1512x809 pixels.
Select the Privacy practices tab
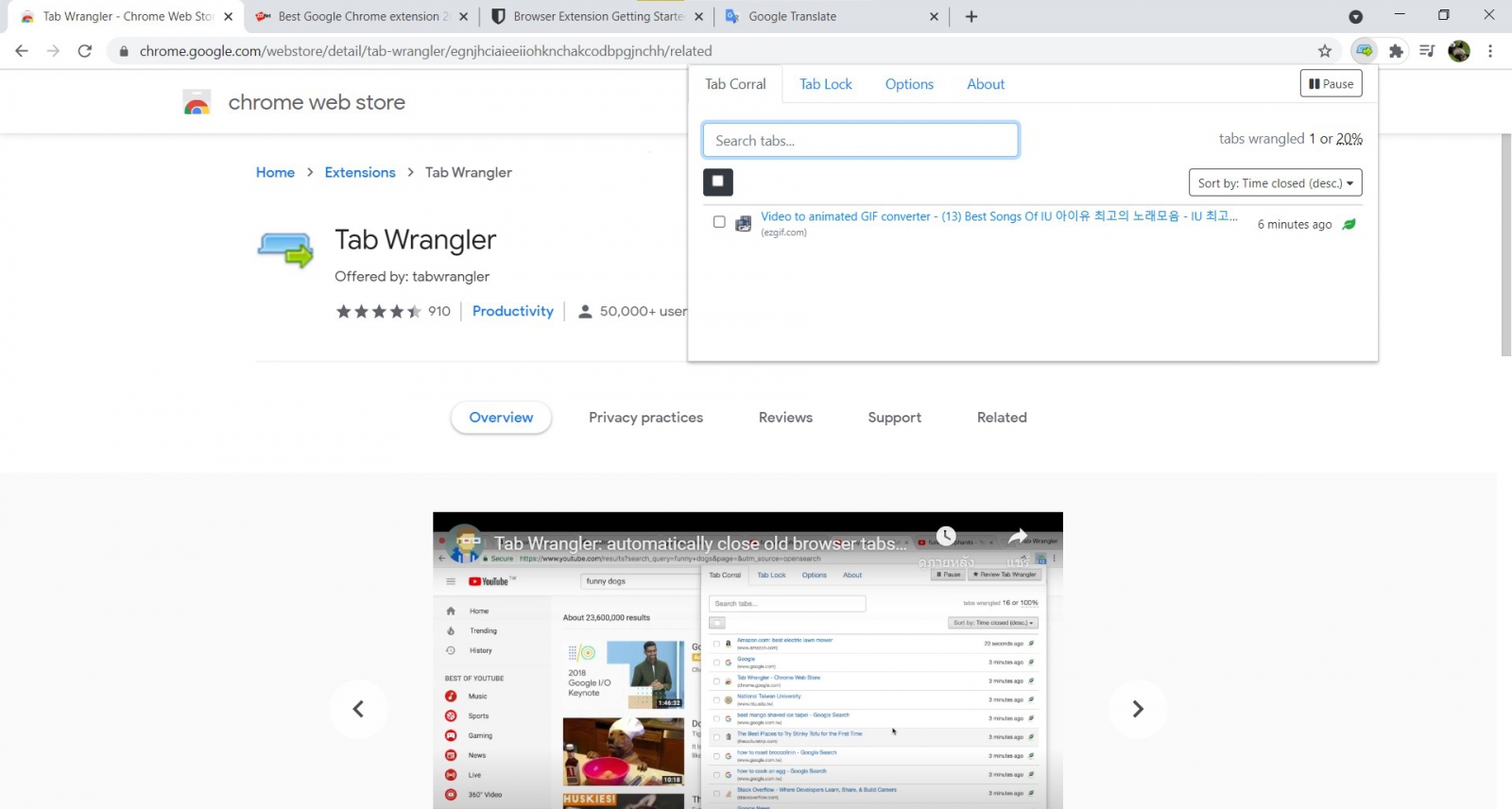[x=645, y=417]
